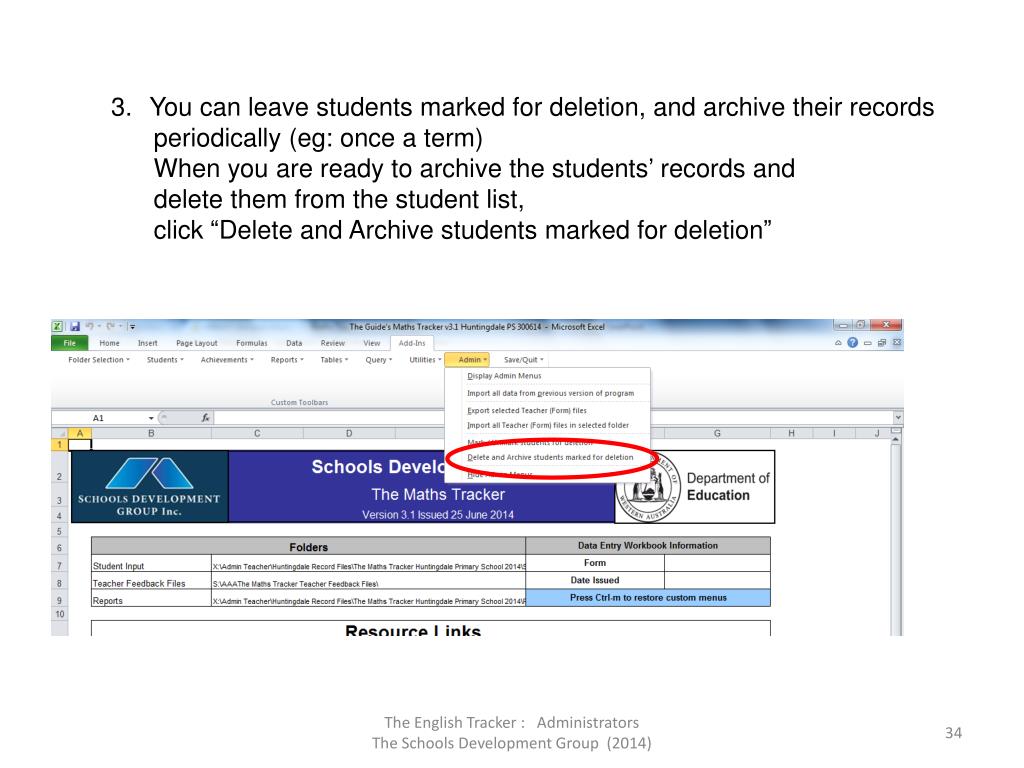Image resolution: width=1024 pixels, height=768 pixels.
Task: Click the Save icon in Quick Access Toolbar
Action: [74, 327]
